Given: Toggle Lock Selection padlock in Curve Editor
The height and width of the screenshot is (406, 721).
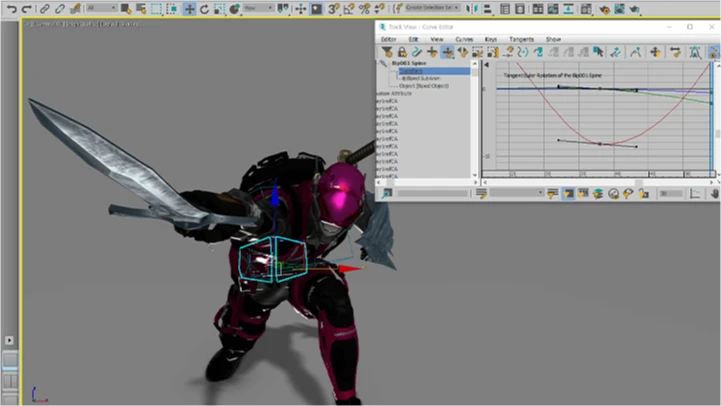Looking at the screenshot, I should pos(402,52).
